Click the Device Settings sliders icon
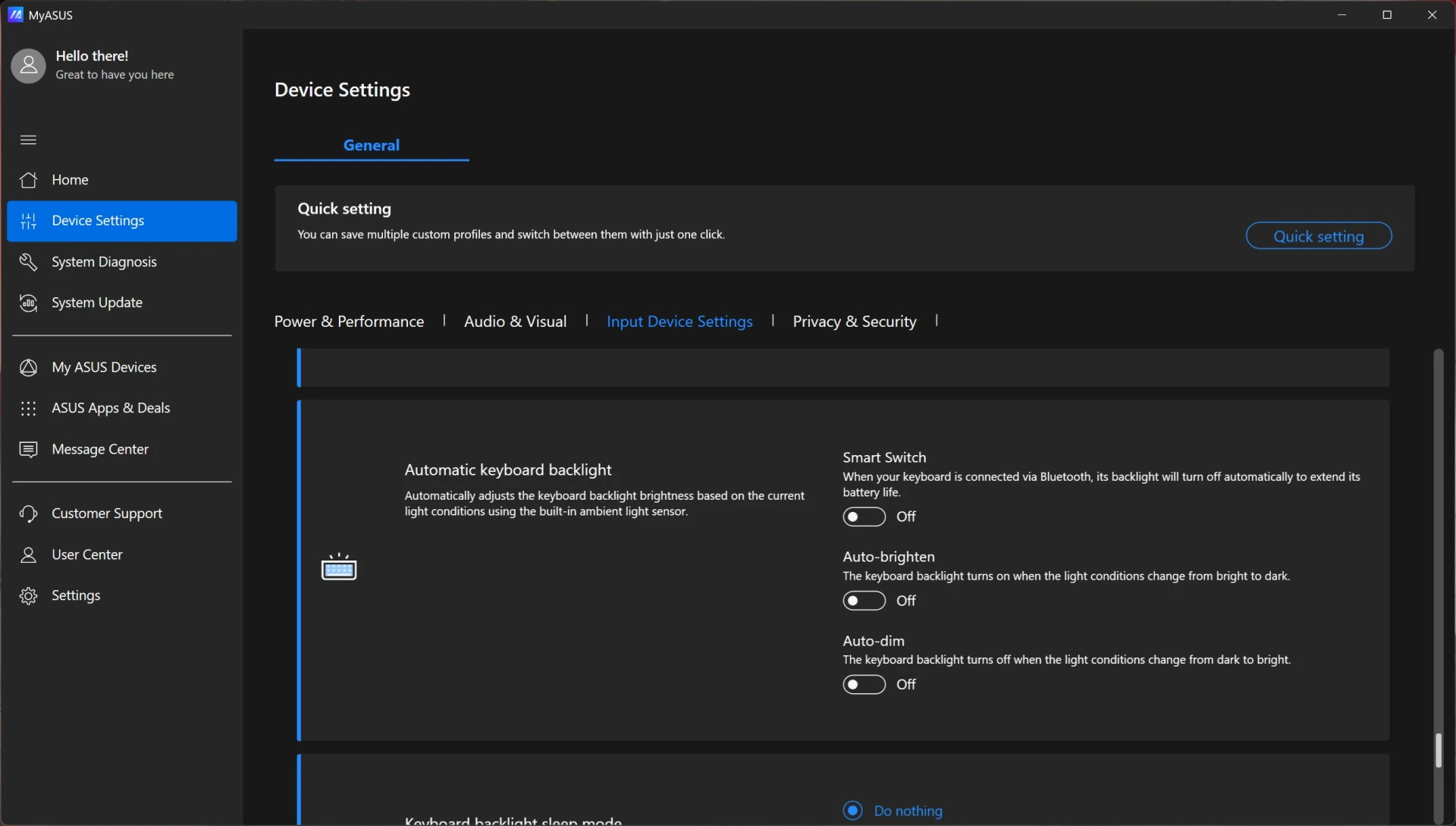 [28, 221]
